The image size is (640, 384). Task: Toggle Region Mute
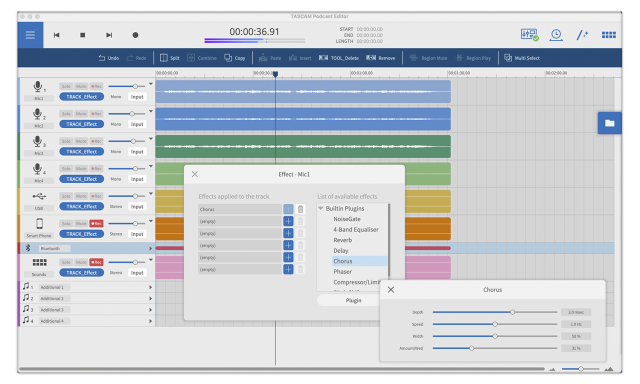[x=428, y=58]
